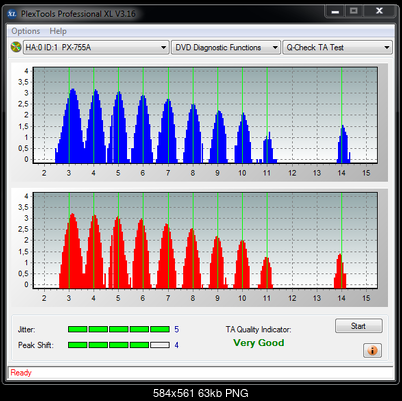Maximize the PlexTools window

354,12
